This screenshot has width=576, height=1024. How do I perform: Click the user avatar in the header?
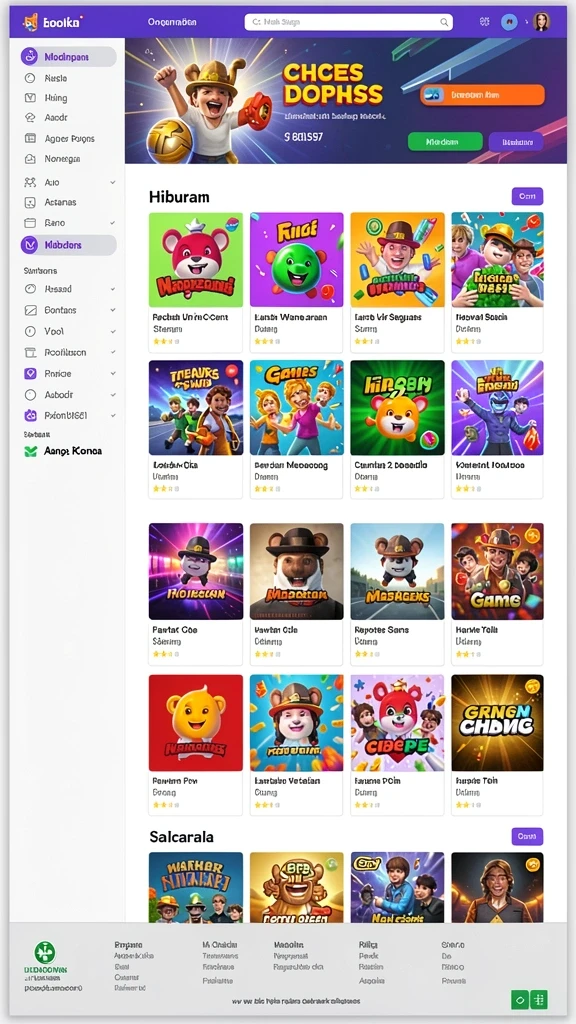(x=541, y=22)
